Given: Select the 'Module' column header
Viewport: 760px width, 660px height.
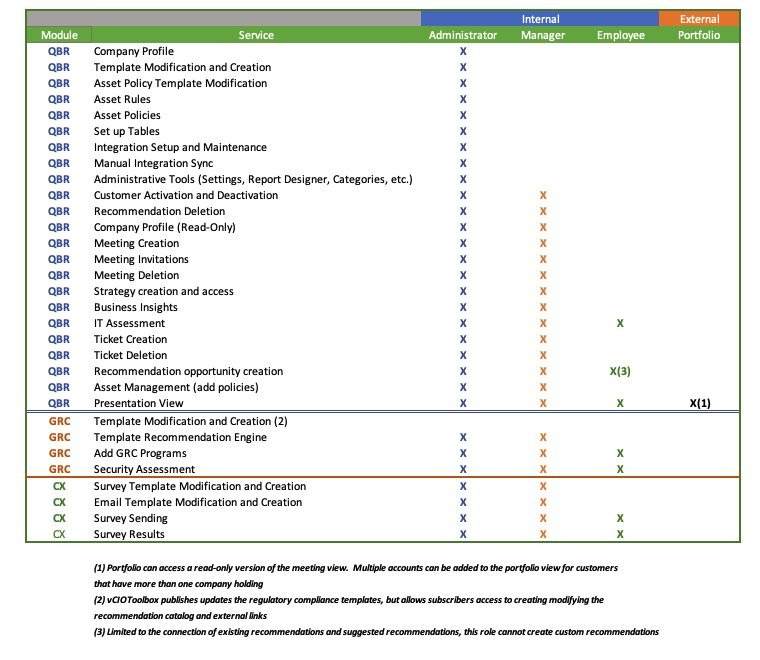Looking at the screenshot, I should tap(59, 35).
